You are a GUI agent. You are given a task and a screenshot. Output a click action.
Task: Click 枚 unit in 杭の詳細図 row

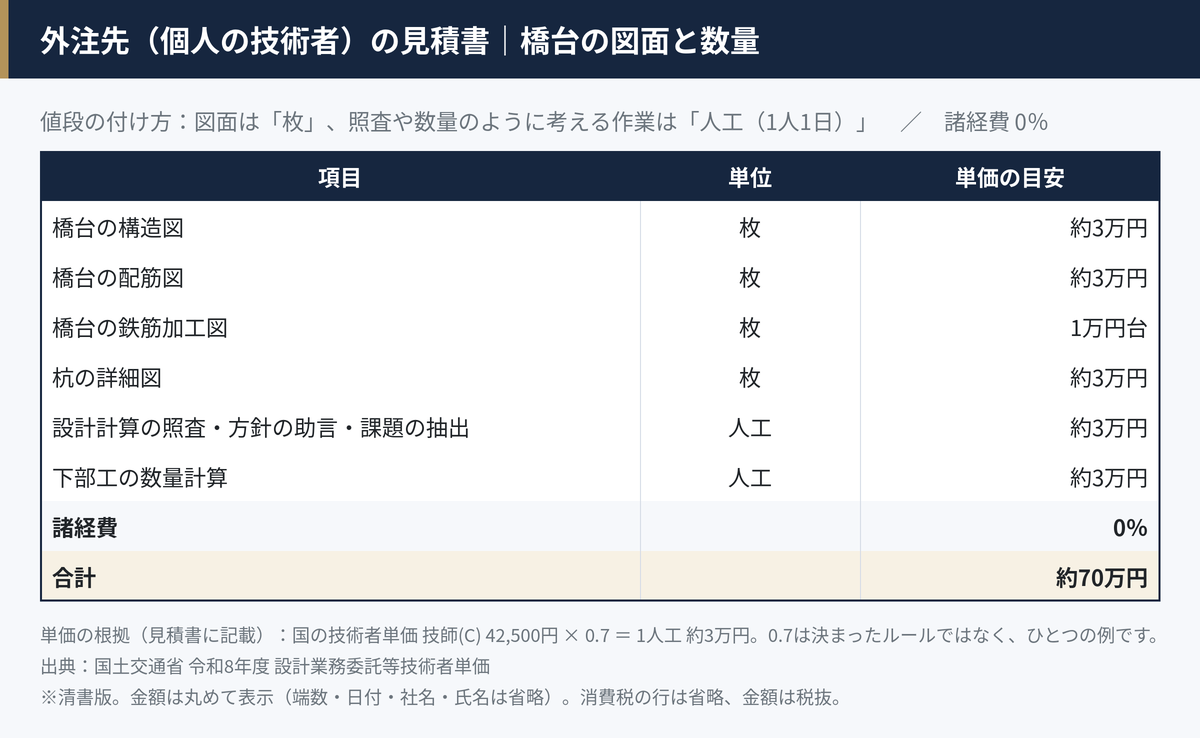point(750,378)
